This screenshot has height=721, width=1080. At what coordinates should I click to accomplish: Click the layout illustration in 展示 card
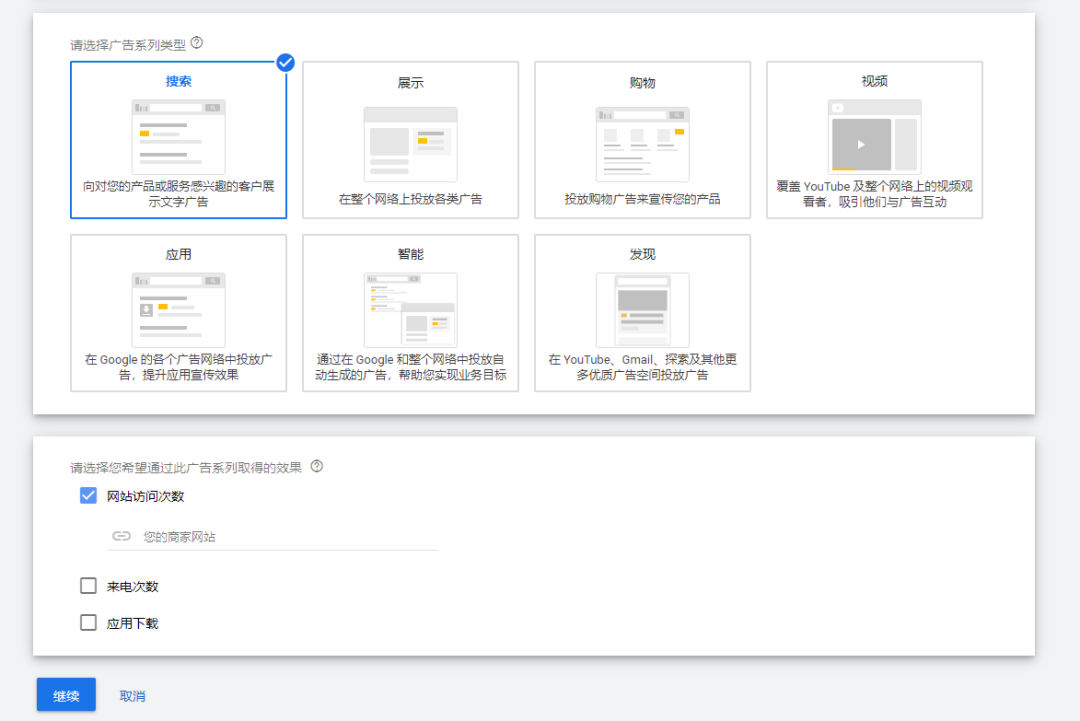[x=411, y=143]
